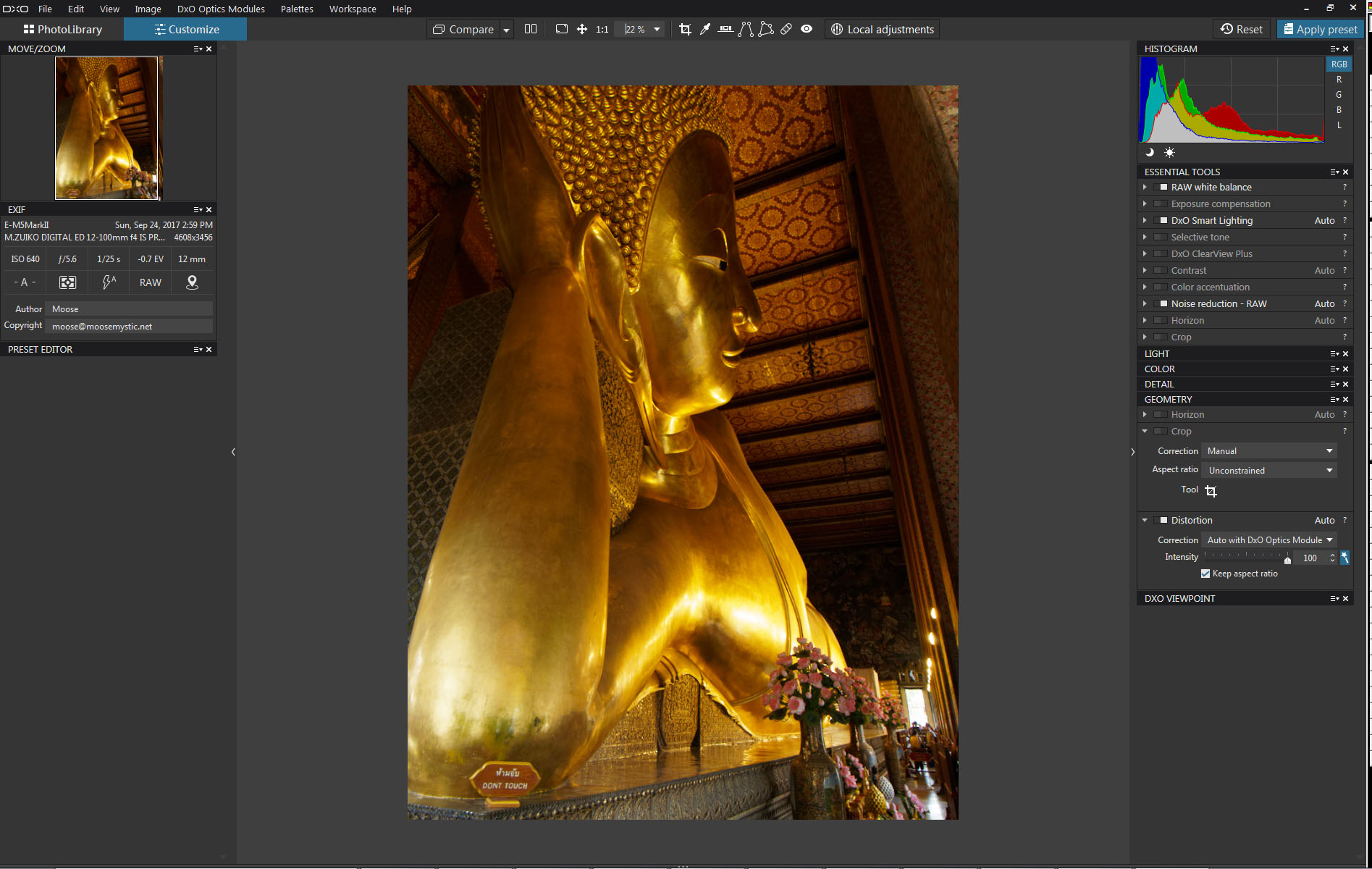
Task: Close the Move/Zoom palette
Action: click(209, 49)
